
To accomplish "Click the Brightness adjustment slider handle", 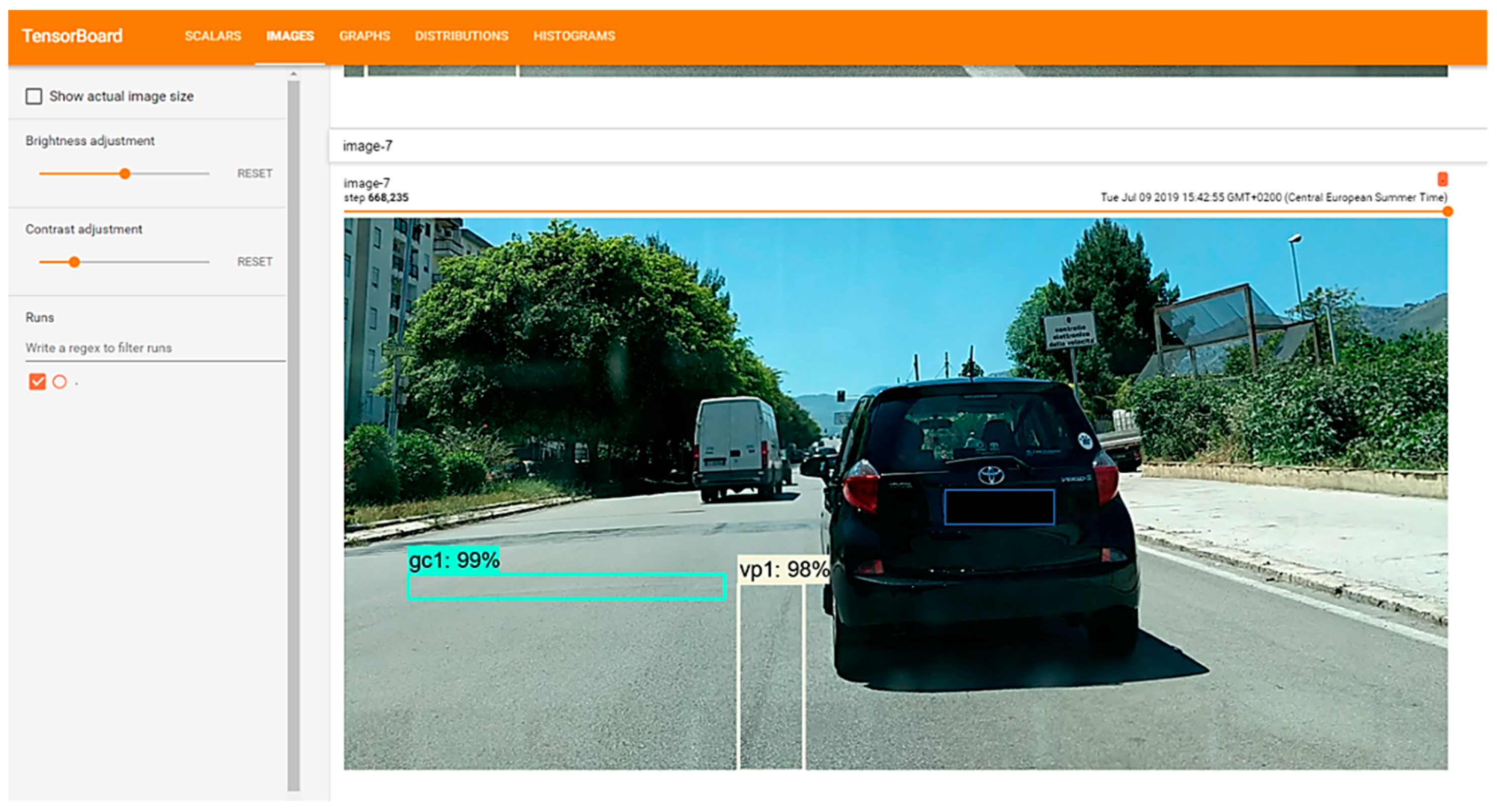I will [x=124, y=173].
